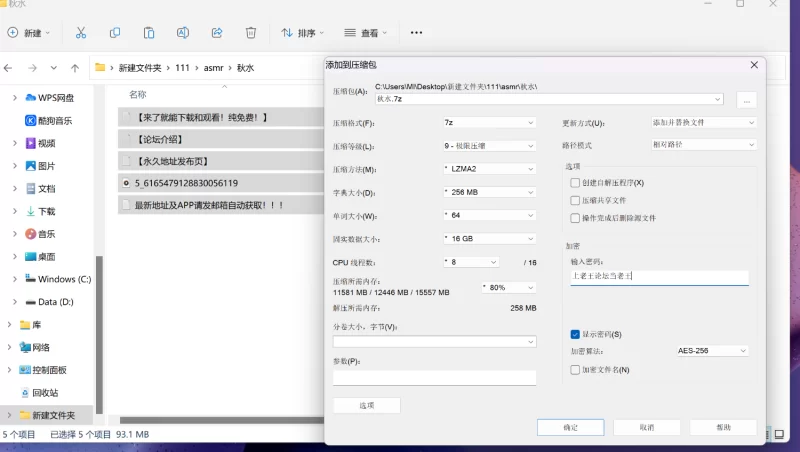Enable 操作完成后删除源文件 checkbox
The image size is (800, 452).
575,218
